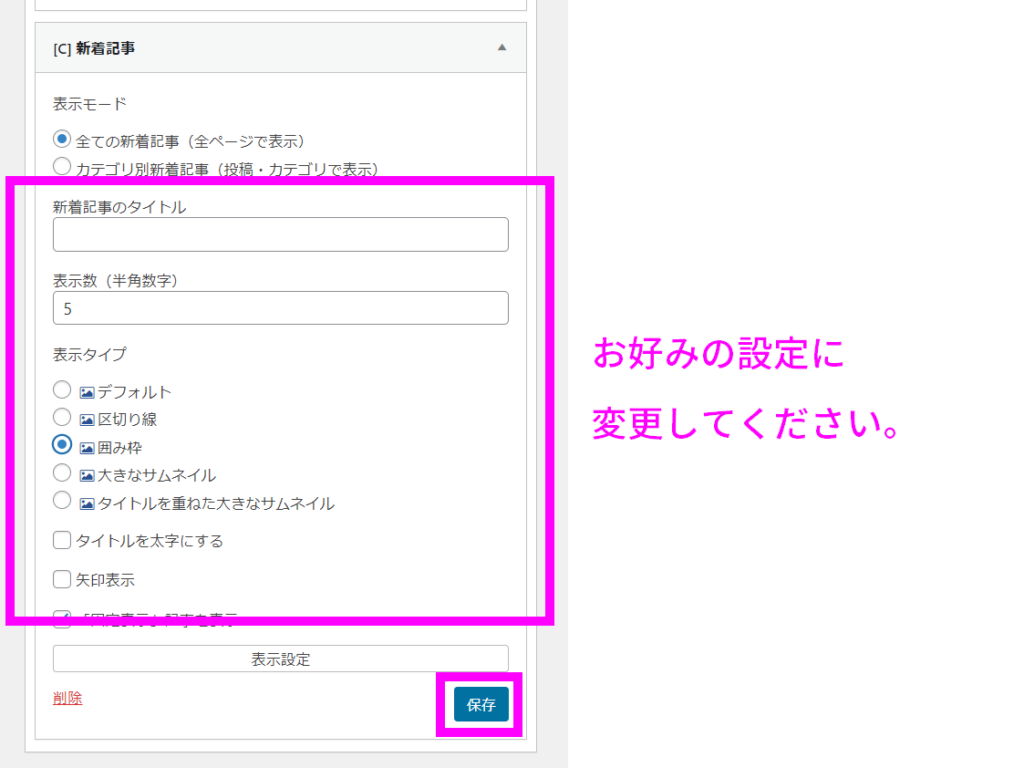1024x768 pixels.
Task: Enable タイトルを太字にする checkbox
Action: coord(62,541)
